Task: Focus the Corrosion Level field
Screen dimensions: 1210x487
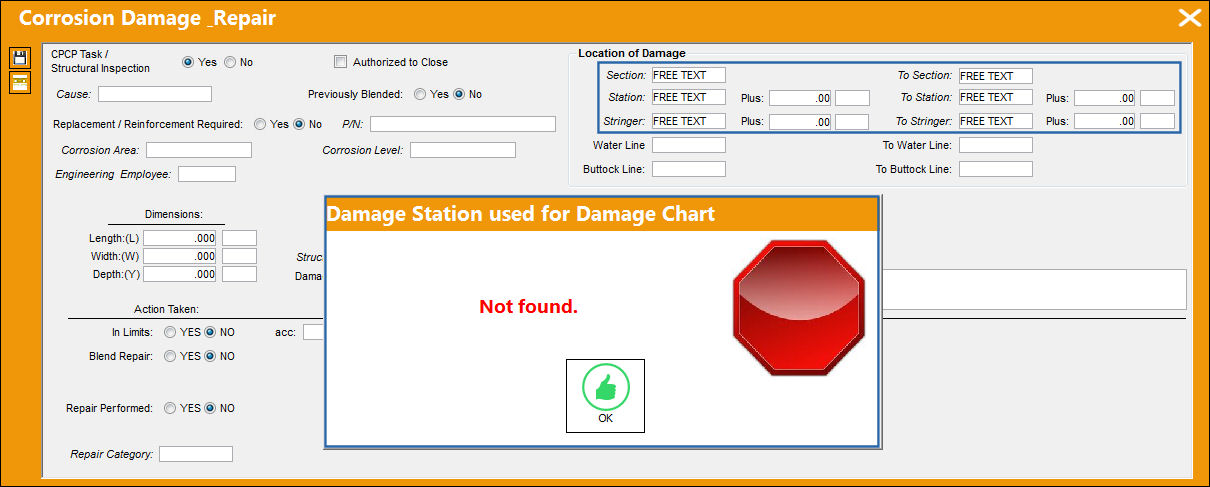Action: pyautogui.click(x=462, y=150)
